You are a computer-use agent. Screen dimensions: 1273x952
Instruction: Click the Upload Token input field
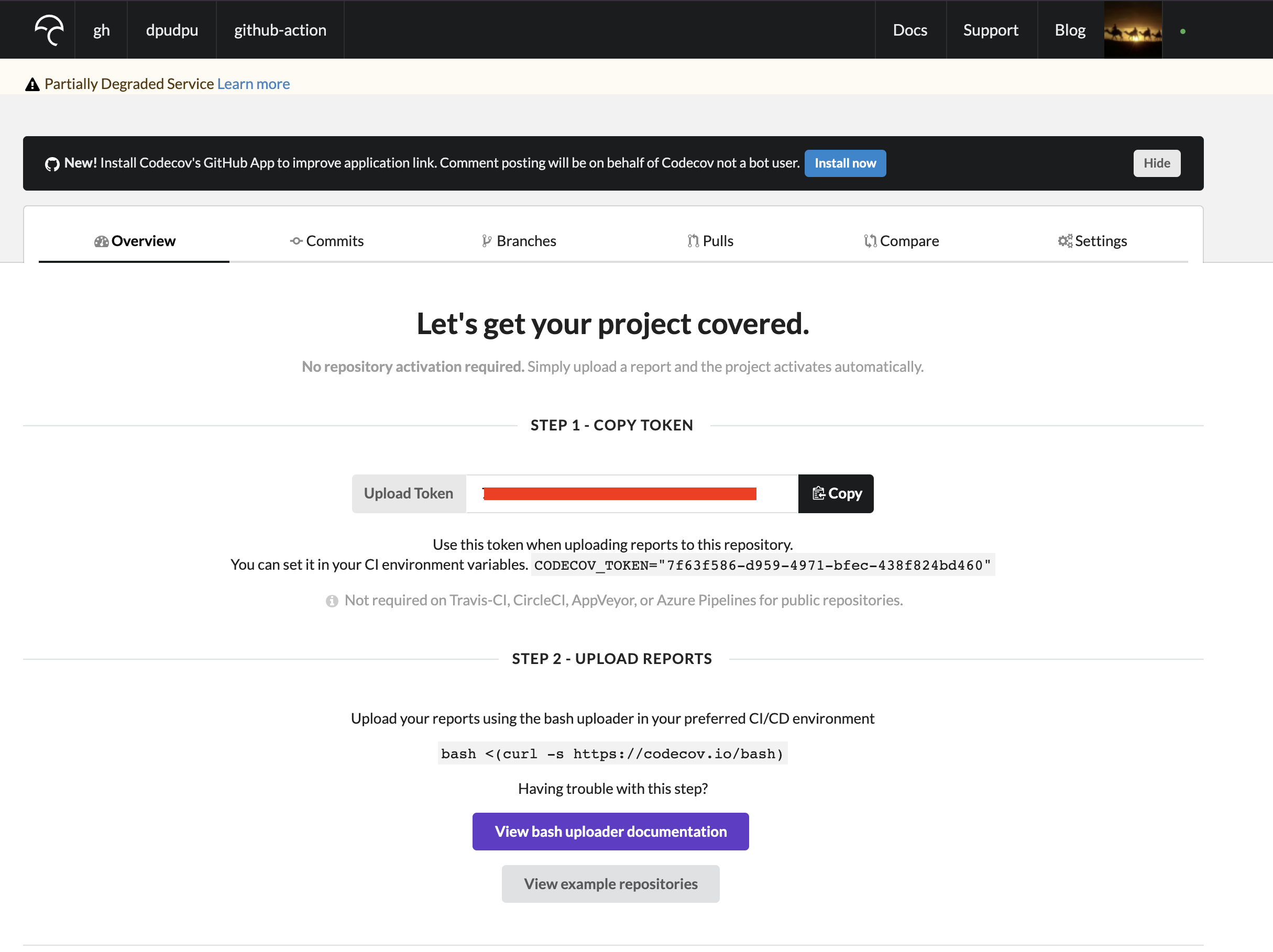coord(631,494)
